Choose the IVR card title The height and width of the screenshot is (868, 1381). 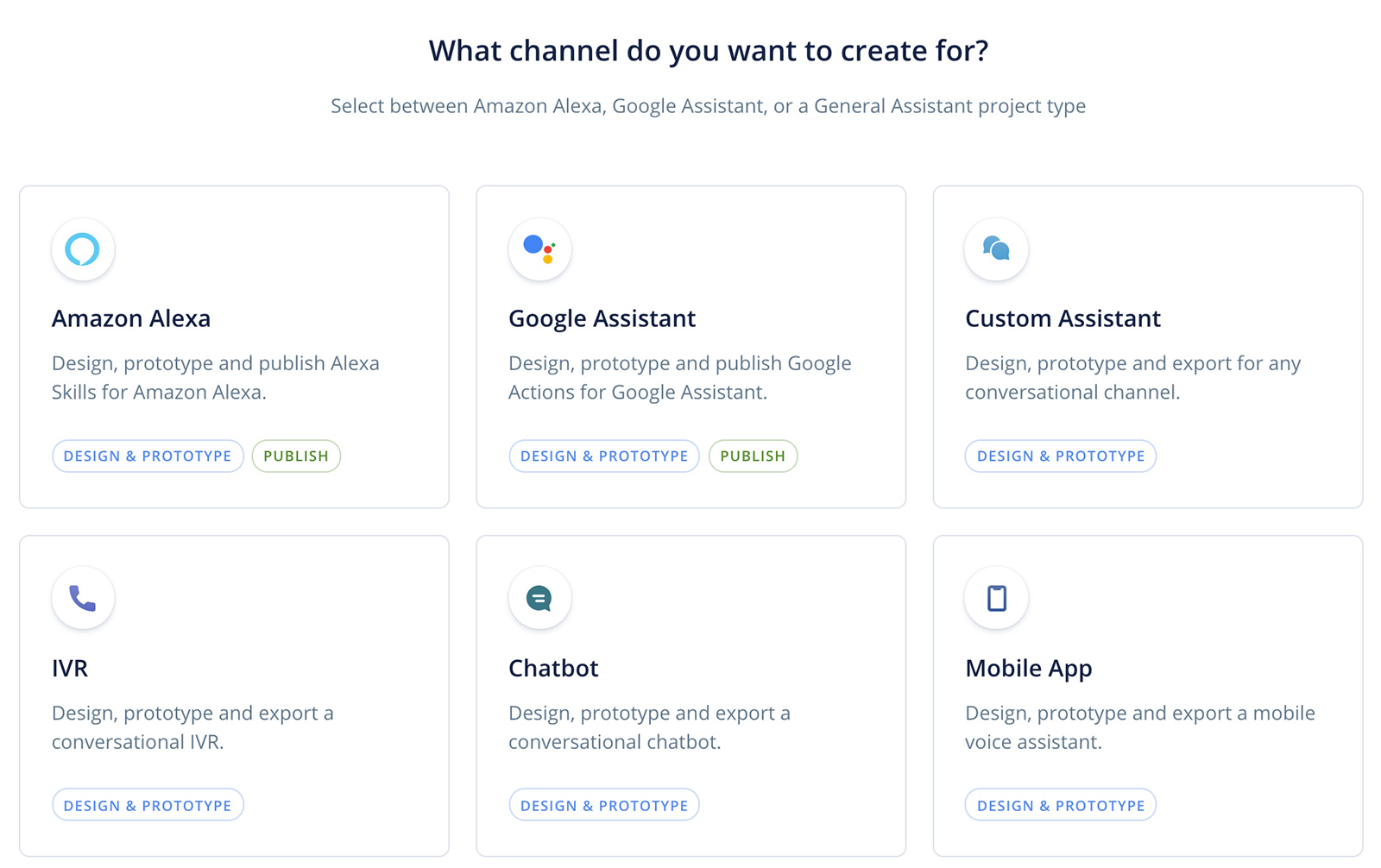point(70,668)
